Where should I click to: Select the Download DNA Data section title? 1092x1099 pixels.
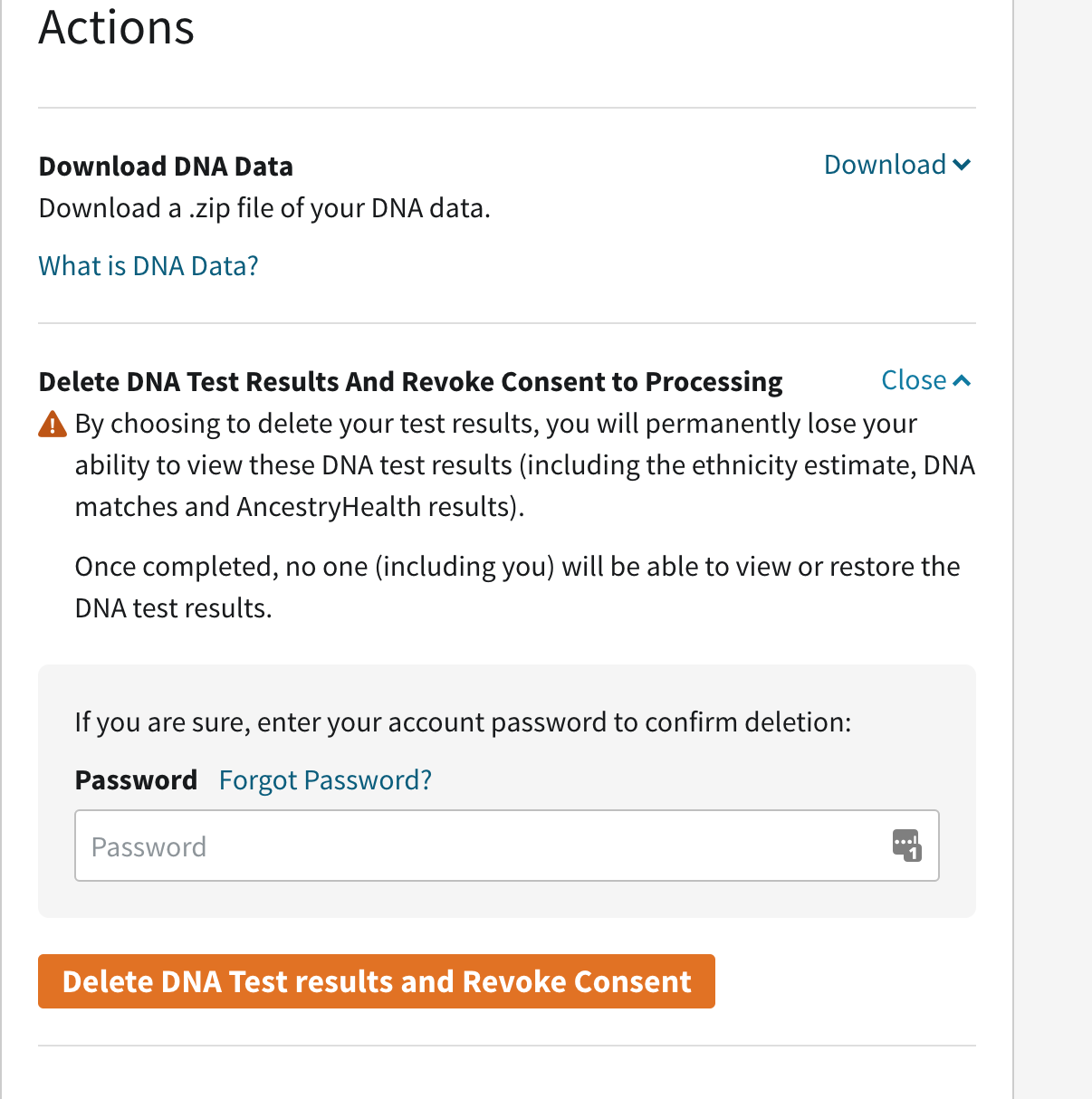[167, 167]
